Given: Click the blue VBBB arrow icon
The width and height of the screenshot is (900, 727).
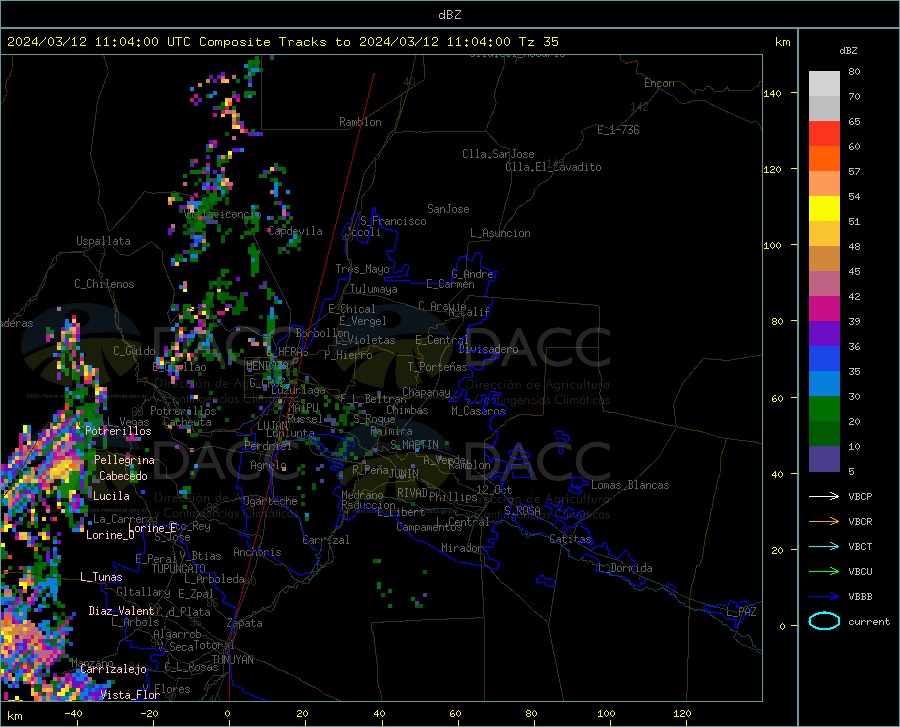Looking at the screenshot, I should click(x=824, y=596).
